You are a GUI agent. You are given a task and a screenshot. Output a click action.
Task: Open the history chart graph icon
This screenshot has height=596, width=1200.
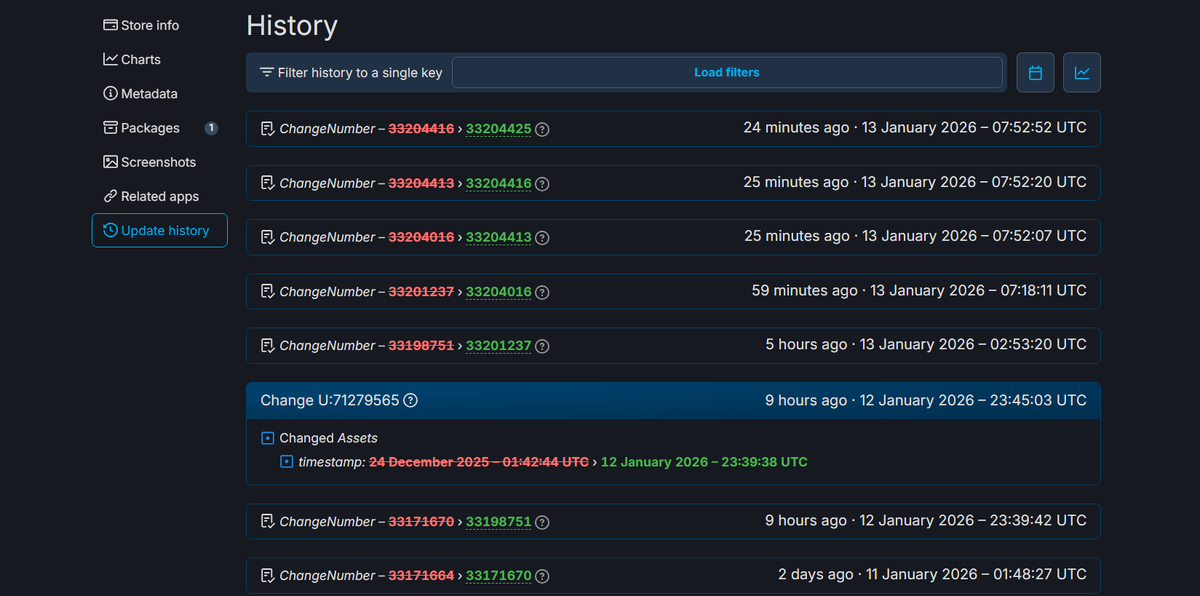click(x=1082, y=72)
